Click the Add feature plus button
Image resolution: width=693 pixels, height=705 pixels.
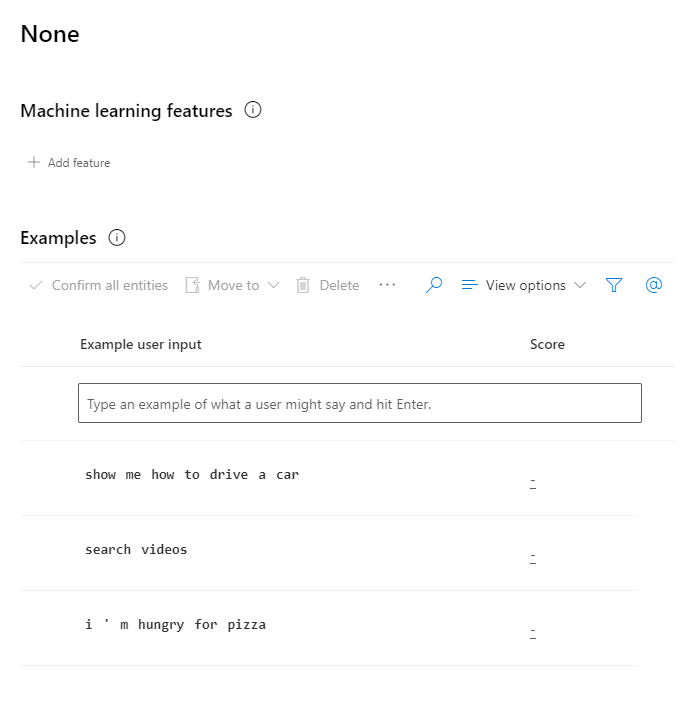(x=34, y=162)
